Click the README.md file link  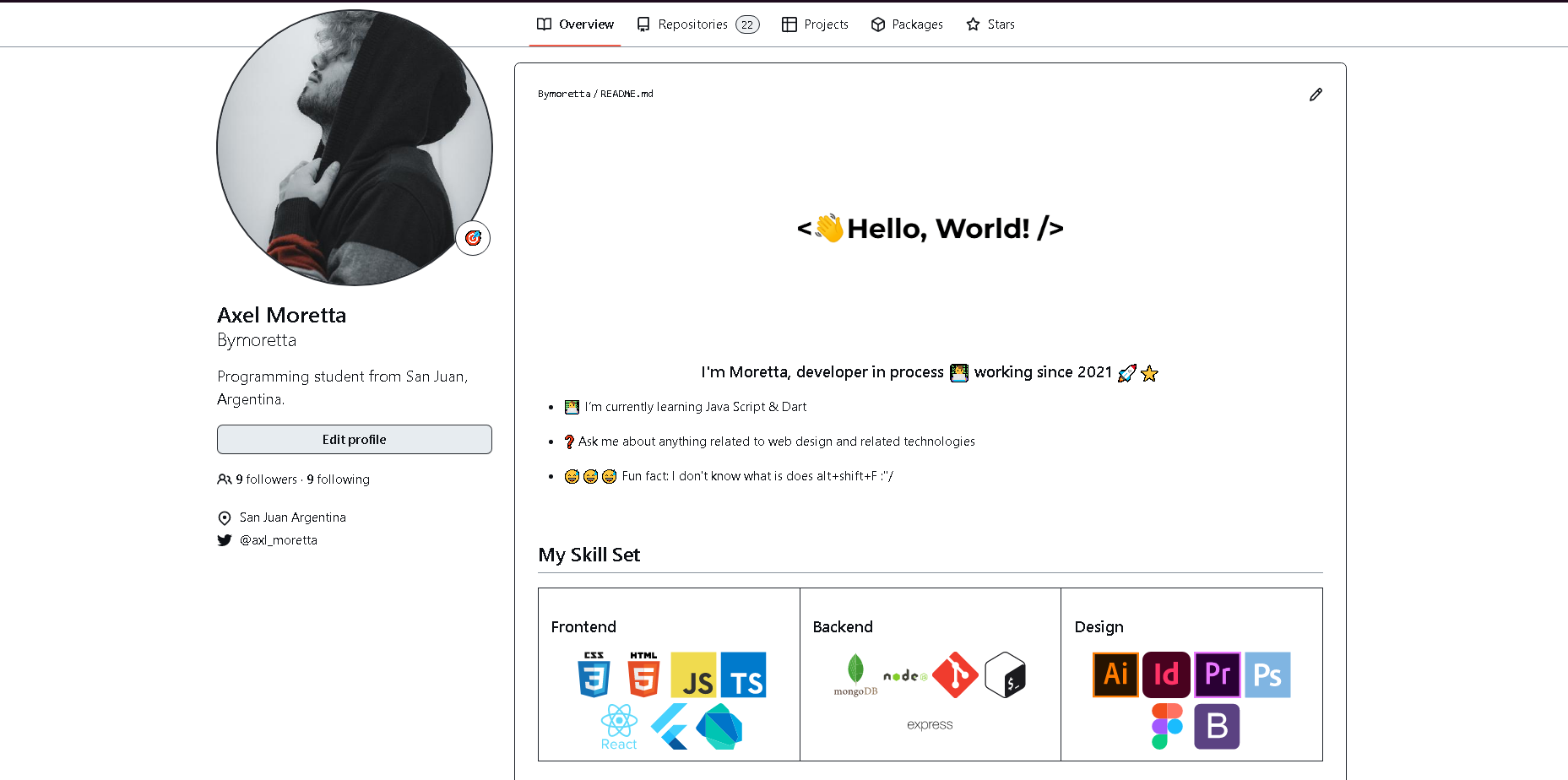click(627, 94)
